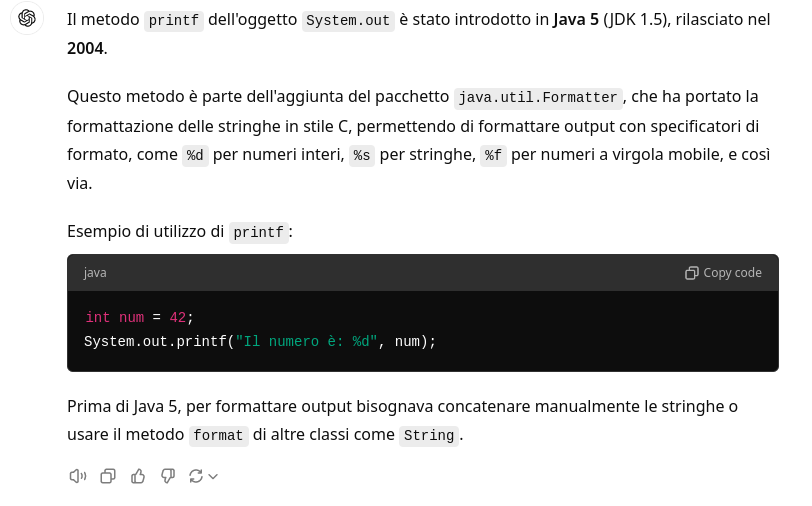Give the response a thumbs up
812x506 pixels.
click(138, 476)
